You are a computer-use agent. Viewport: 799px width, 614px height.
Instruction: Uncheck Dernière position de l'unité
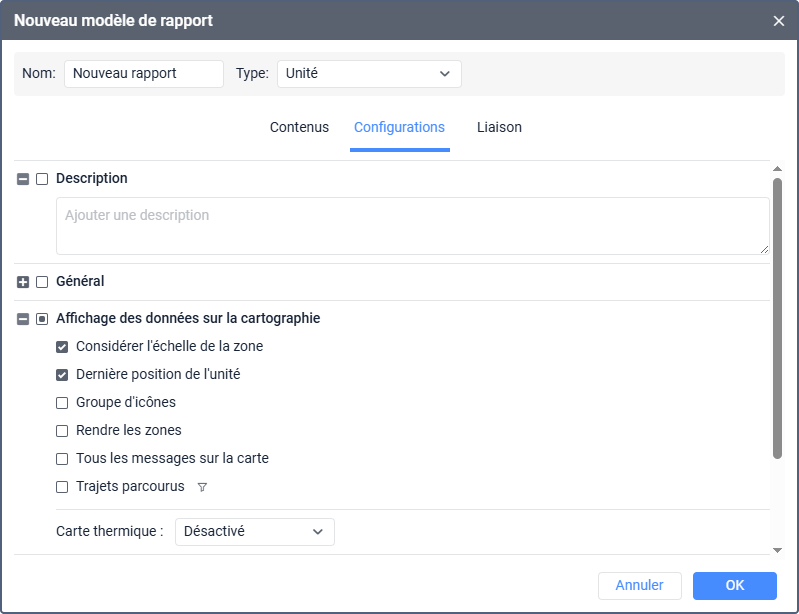pos(62,375)
